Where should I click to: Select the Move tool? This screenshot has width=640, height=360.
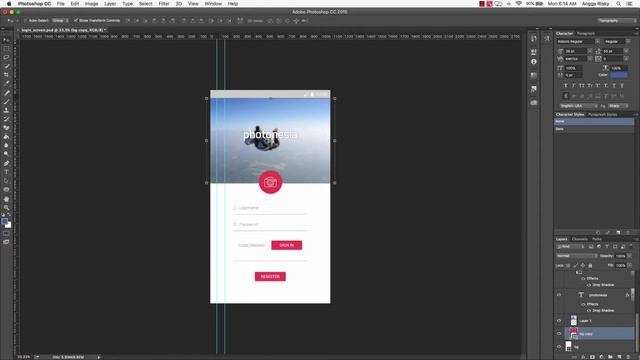click(6, 40)
